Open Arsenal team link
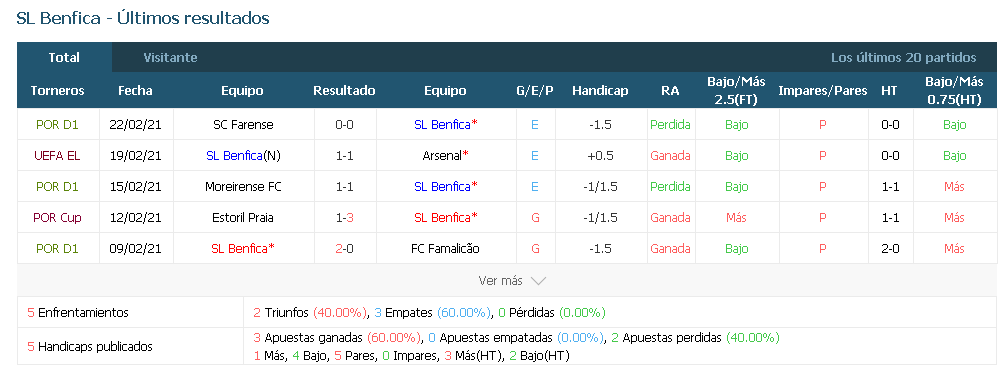The image size is (1008, 378). coord(445,156)
